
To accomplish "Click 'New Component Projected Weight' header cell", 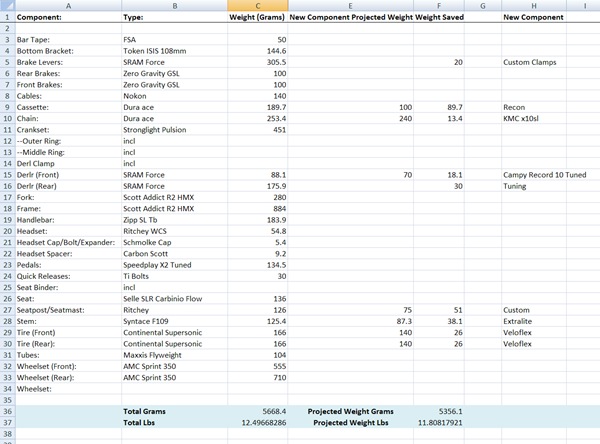I will click(x=351, y=17).
